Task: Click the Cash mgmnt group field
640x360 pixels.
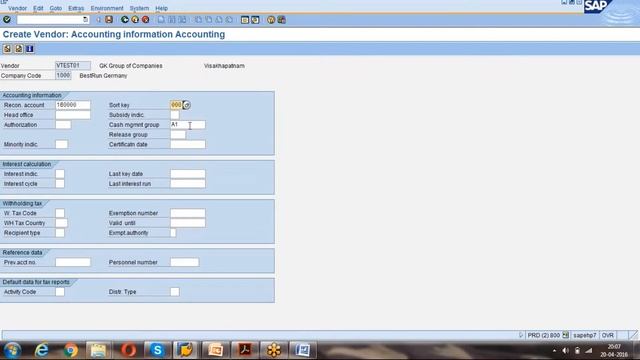Action: (188, 125)
